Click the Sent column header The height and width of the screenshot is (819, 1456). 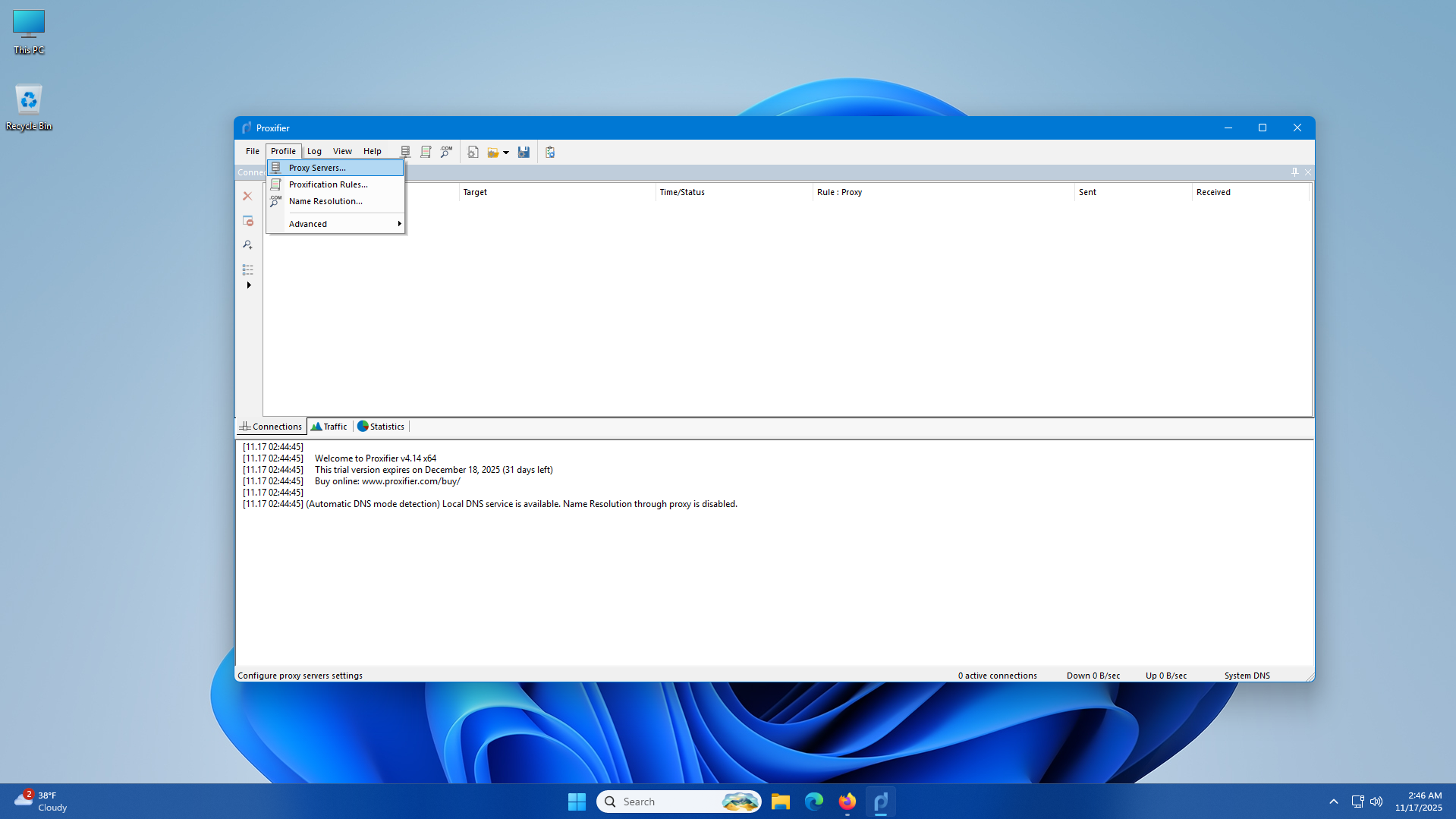[x=1133, y=192]
